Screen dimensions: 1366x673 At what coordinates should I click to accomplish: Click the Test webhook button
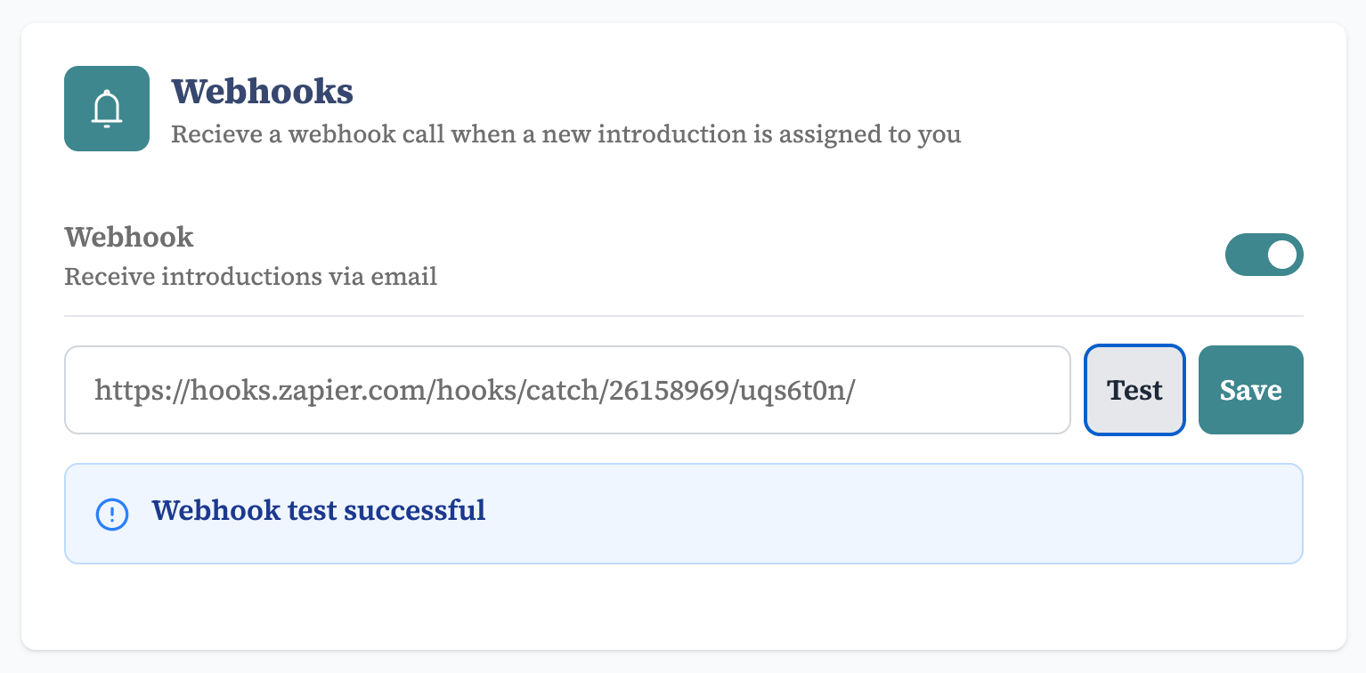1135,390
